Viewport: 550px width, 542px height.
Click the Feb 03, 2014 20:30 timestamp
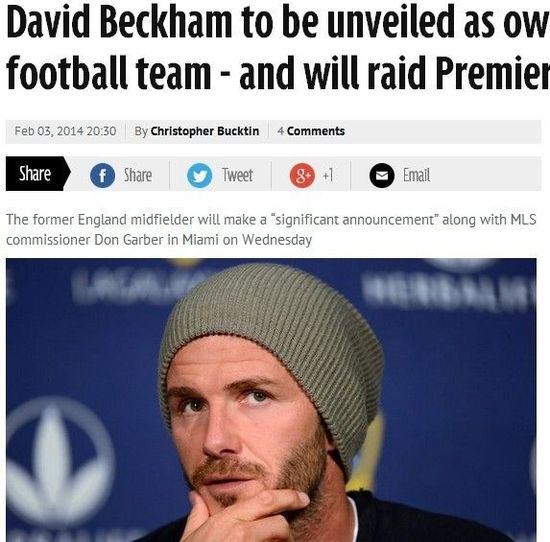coord(65,131)
